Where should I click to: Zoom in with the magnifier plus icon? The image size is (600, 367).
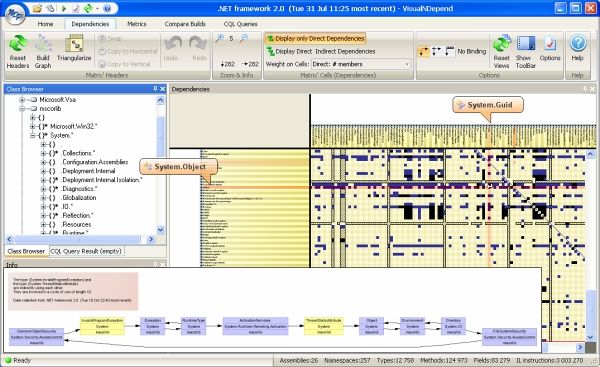pyautogui.click(x=219, y=39)
